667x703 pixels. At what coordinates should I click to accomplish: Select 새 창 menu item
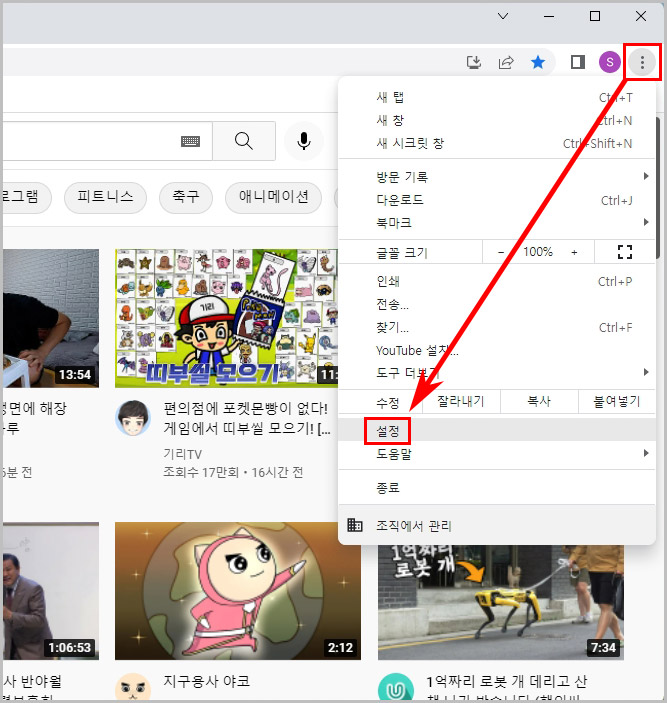pos(497,120)
